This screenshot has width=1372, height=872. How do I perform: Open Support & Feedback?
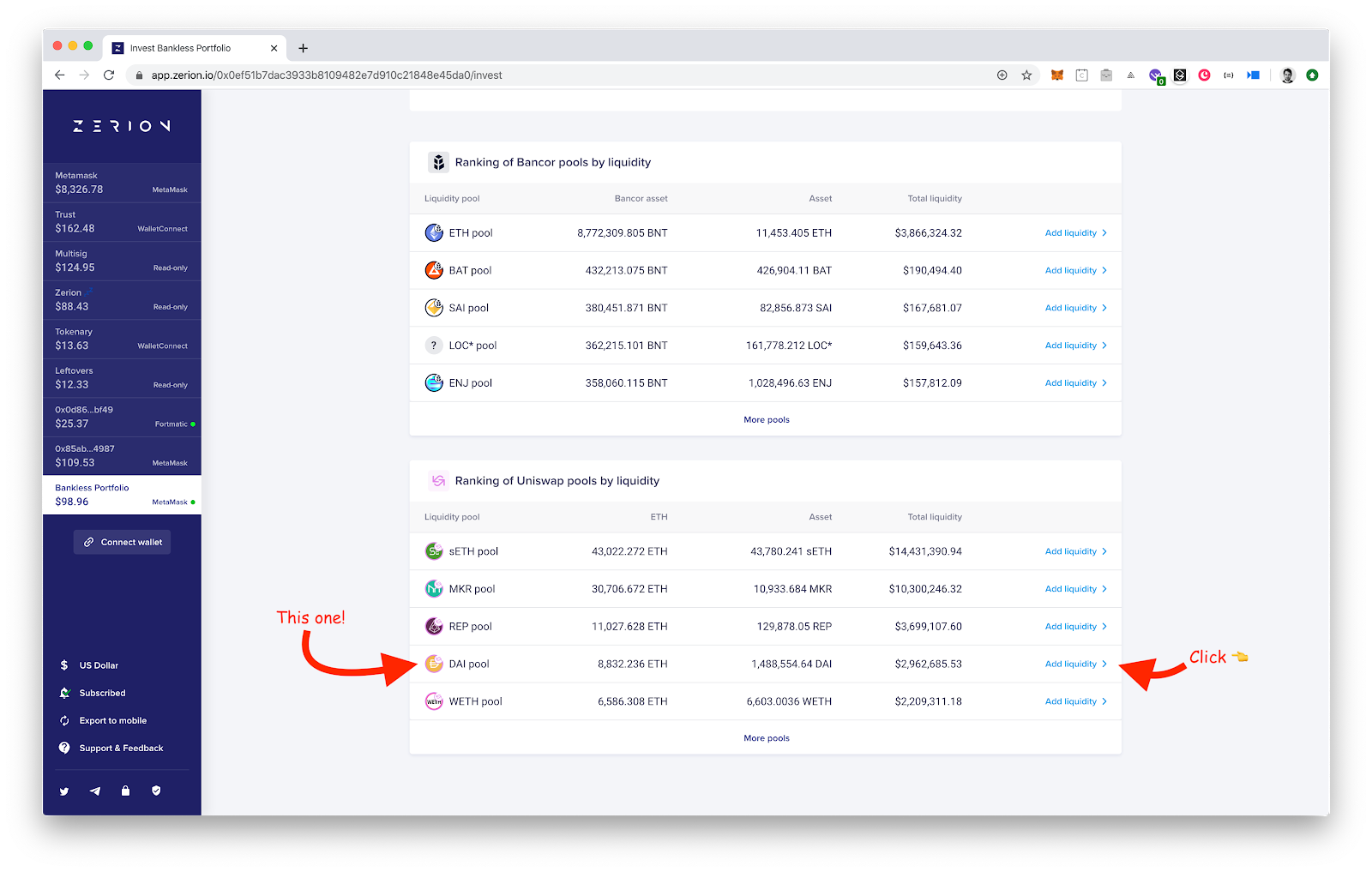[111, 748]
